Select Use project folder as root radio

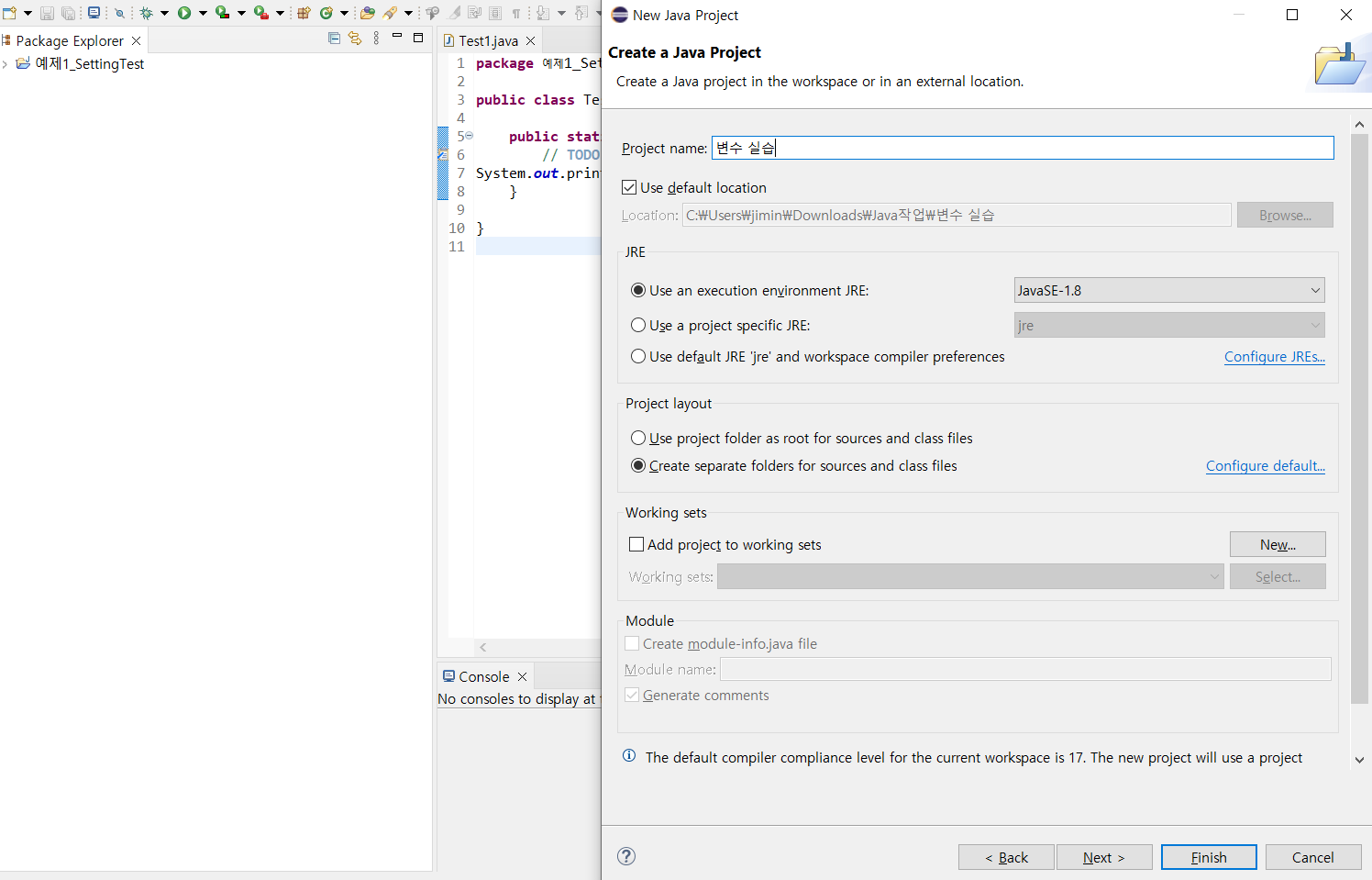pos(638,438)
